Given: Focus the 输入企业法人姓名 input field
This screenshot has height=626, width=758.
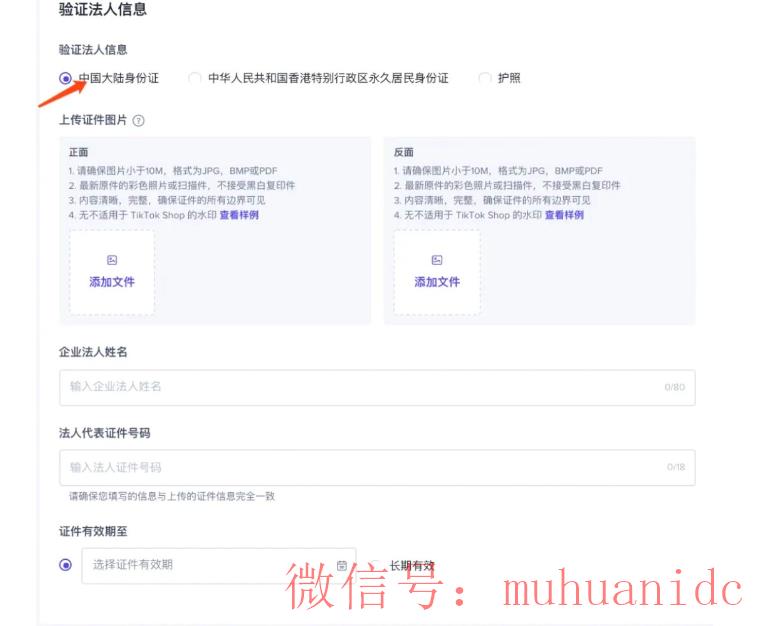Looking at the screenshot, I should 377,387.
